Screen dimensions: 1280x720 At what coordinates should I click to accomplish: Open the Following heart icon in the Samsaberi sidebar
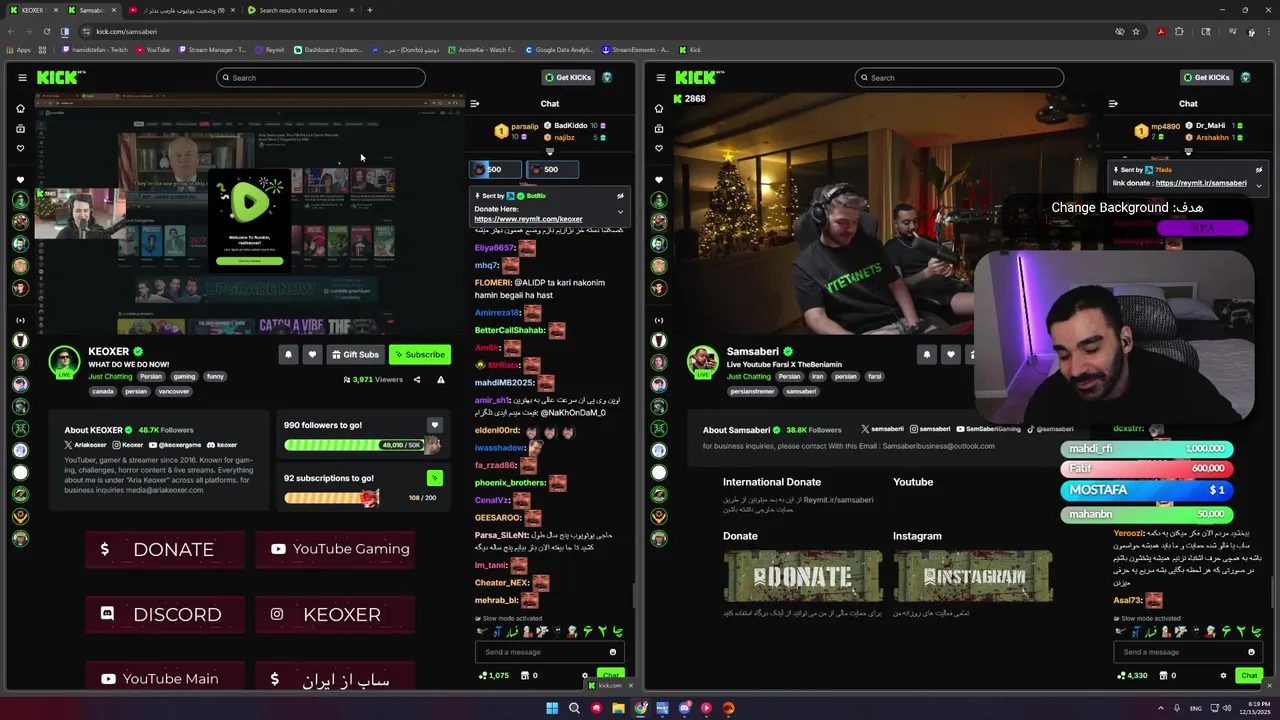click(658, 148)
